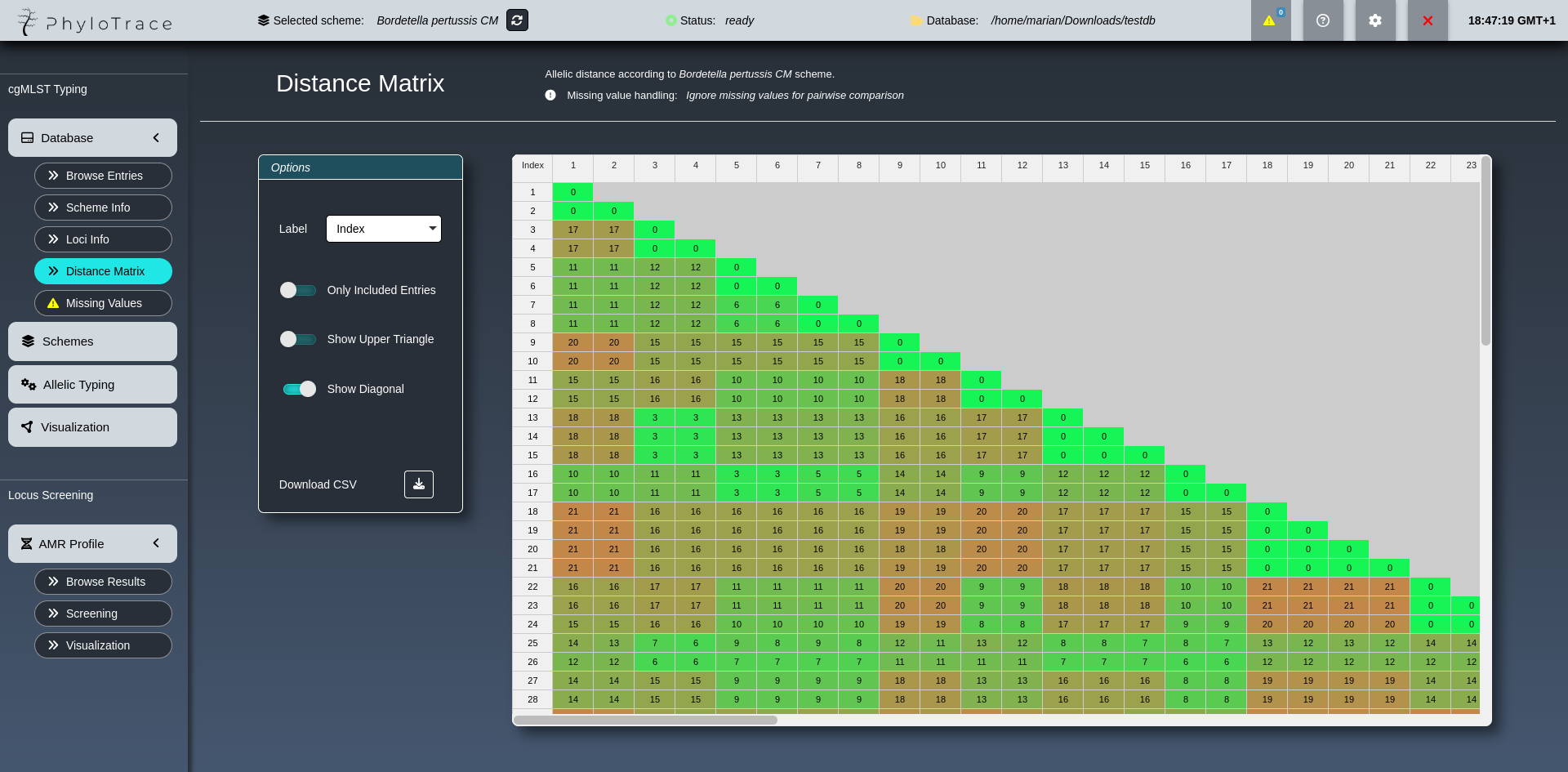
Task: Click the Download CSV icon button
Action: (x=418, y=484)
